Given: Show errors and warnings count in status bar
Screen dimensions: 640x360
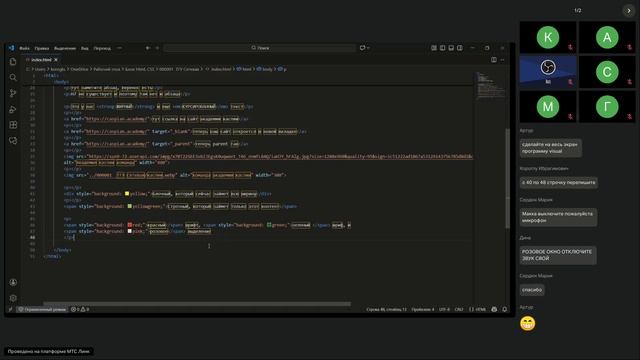Looking at the screenshot, I should tap(80, 309).
